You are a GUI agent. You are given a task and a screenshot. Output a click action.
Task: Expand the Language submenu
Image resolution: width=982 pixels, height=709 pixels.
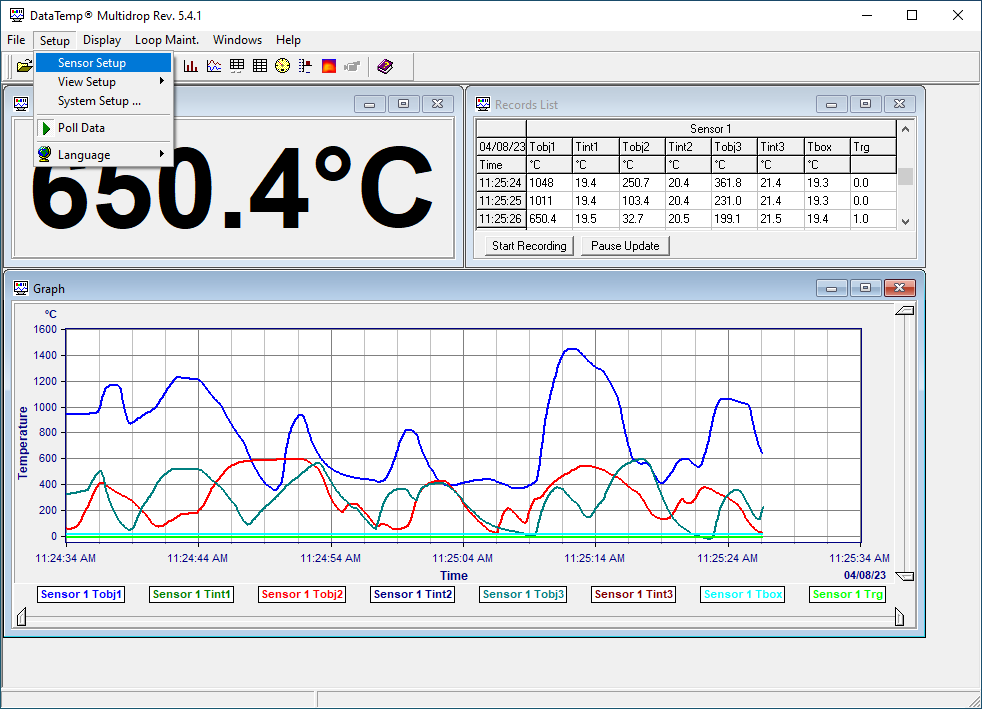(103, 155)
